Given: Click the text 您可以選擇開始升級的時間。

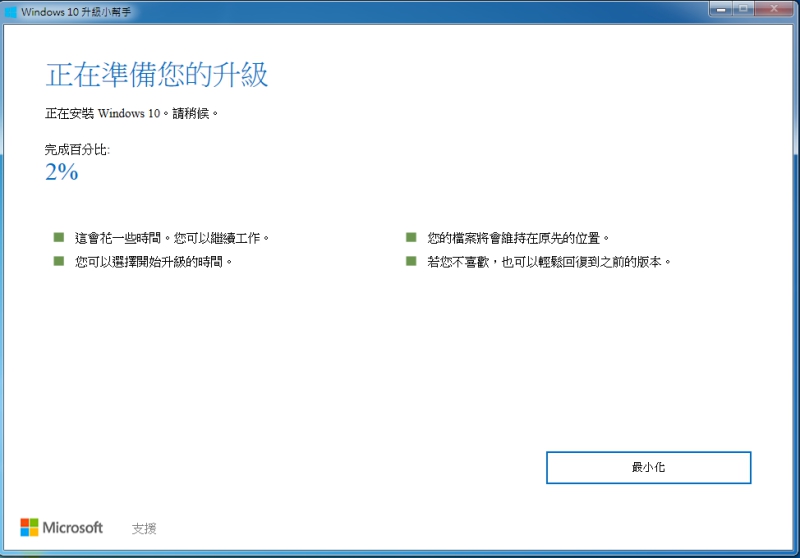Looking at the screenshot, I should tap(154, 262).
